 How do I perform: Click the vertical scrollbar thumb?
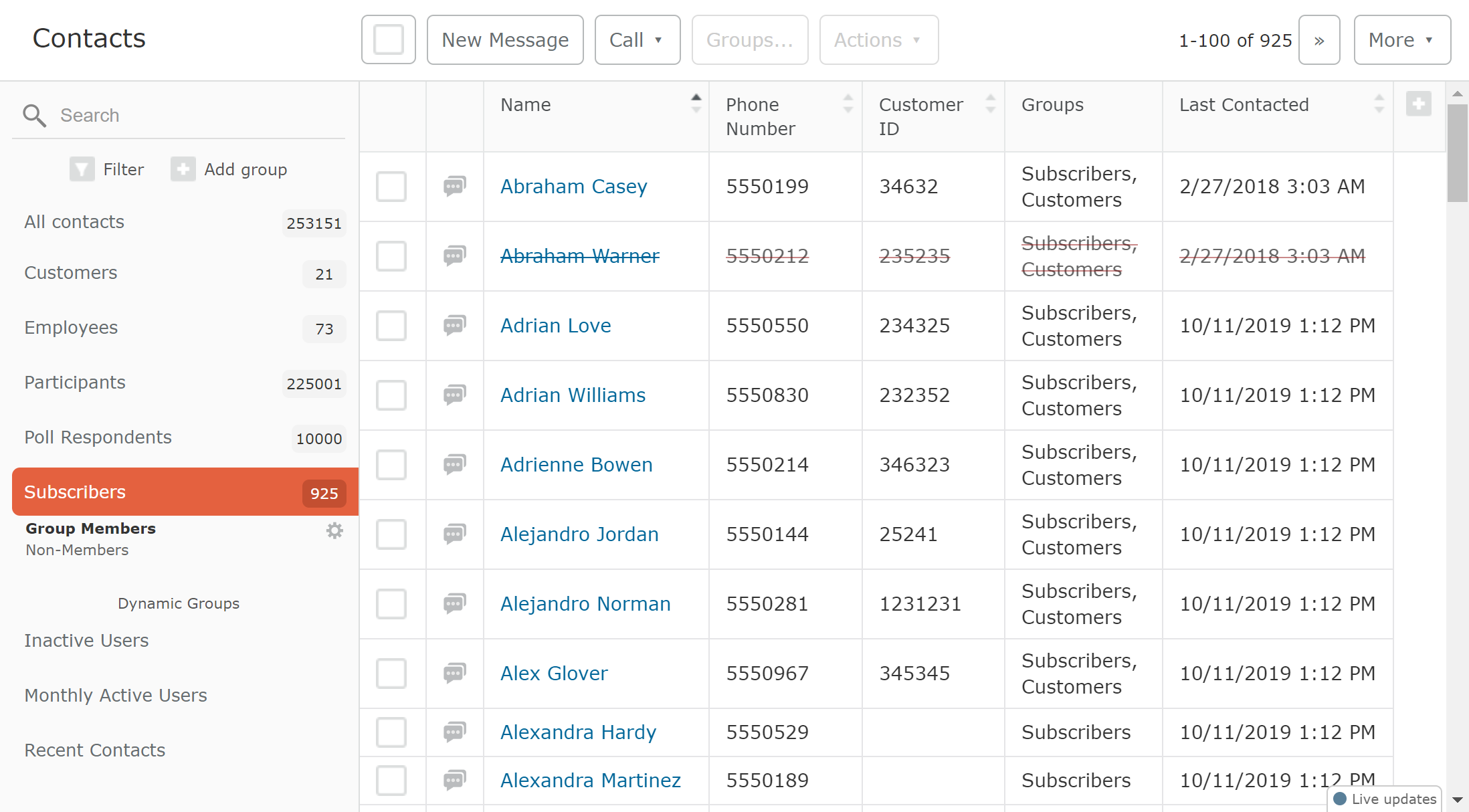(x=1457, y=153)
